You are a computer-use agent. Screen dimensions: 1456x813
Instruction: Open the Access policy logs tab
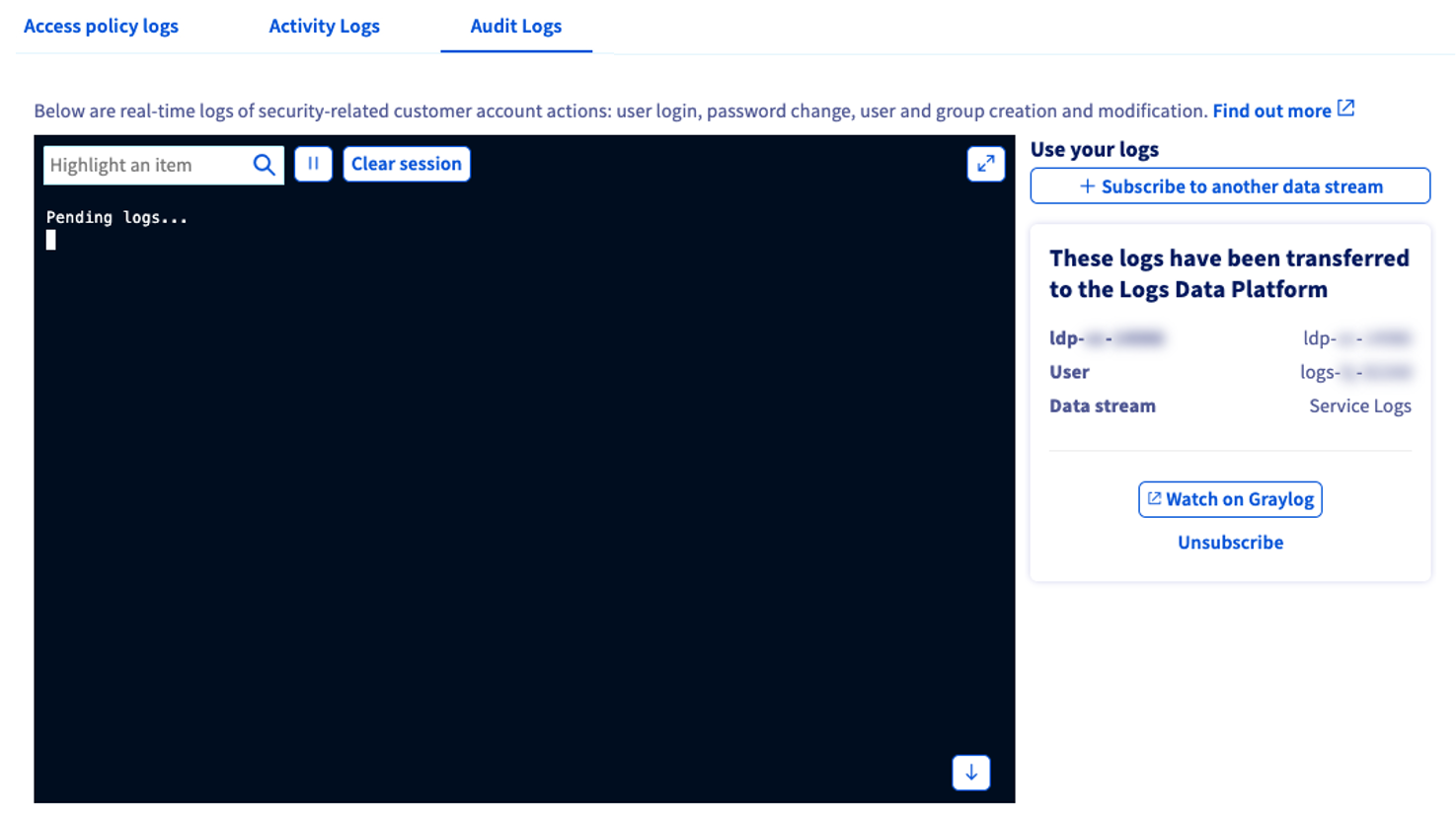tap(101, 27)
